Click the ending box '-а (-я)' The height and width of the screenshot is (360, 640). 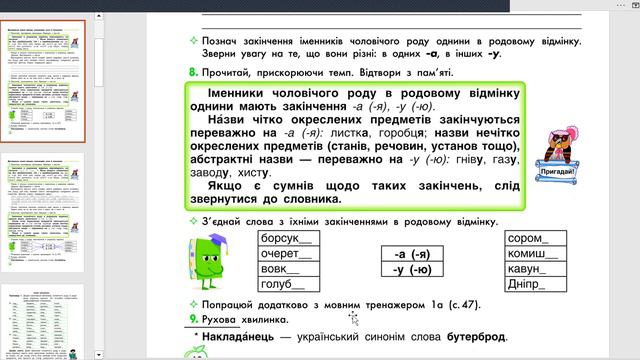(412, 254)
